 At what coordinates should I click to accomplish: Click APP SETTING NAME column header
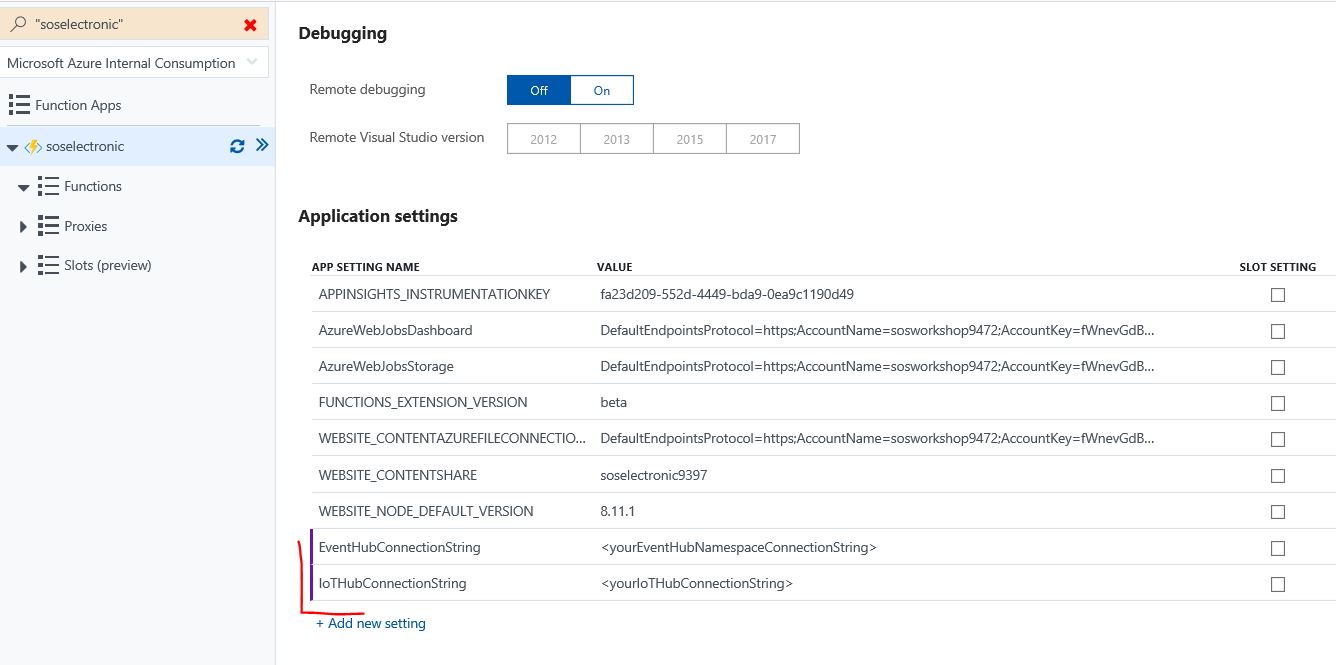(x=366, y=267)
